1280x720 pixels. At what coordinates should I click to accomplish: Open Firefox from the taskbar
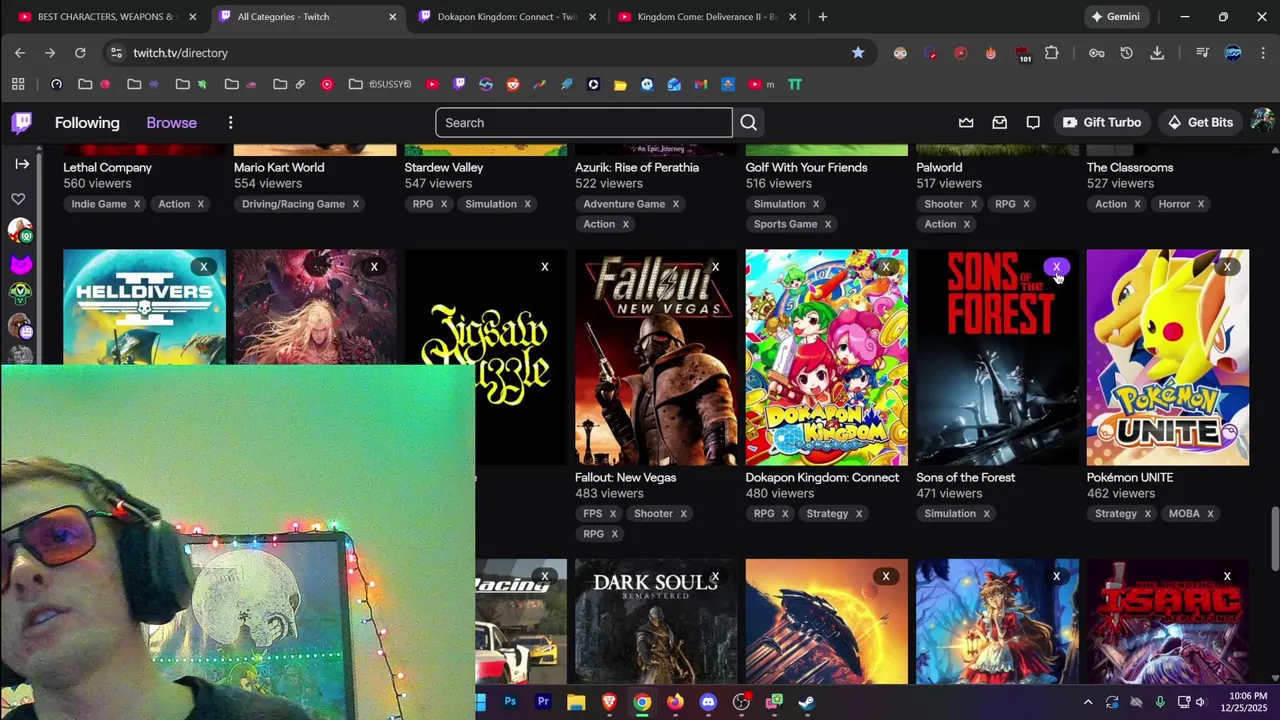[675, 702]
